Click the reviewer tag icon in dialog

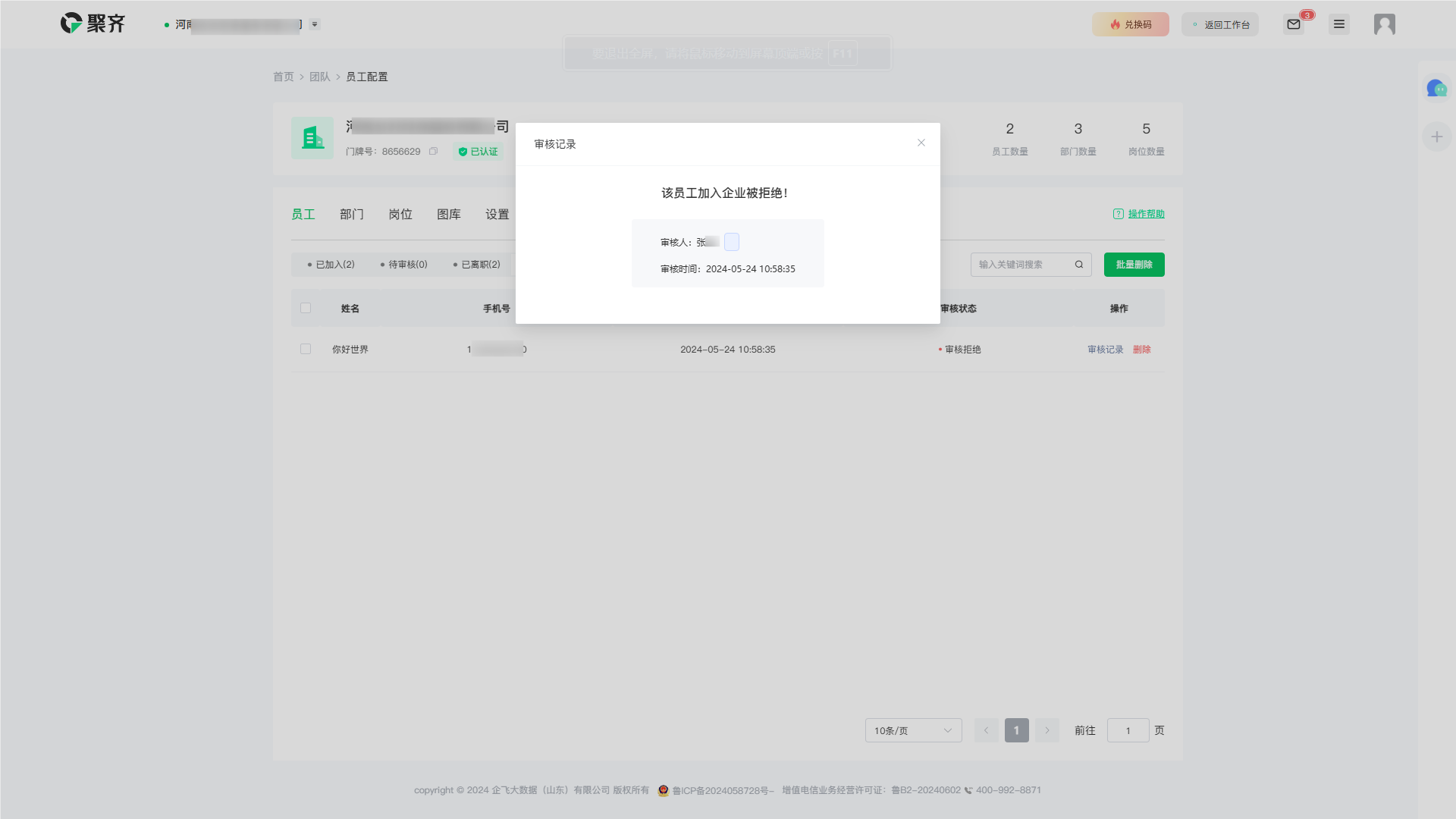coord(731,242)
